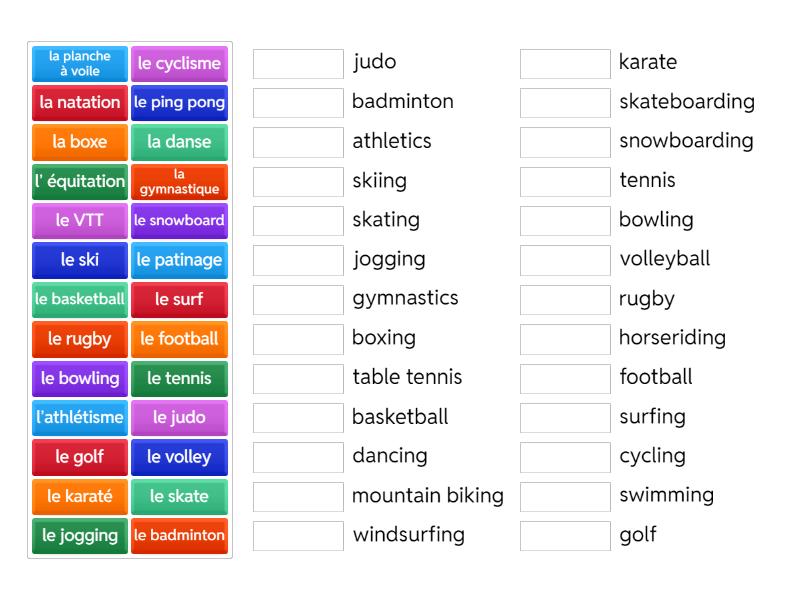Select the 'la natation' tile
Viewport: 800px width, 600px height.
[79, 102]
